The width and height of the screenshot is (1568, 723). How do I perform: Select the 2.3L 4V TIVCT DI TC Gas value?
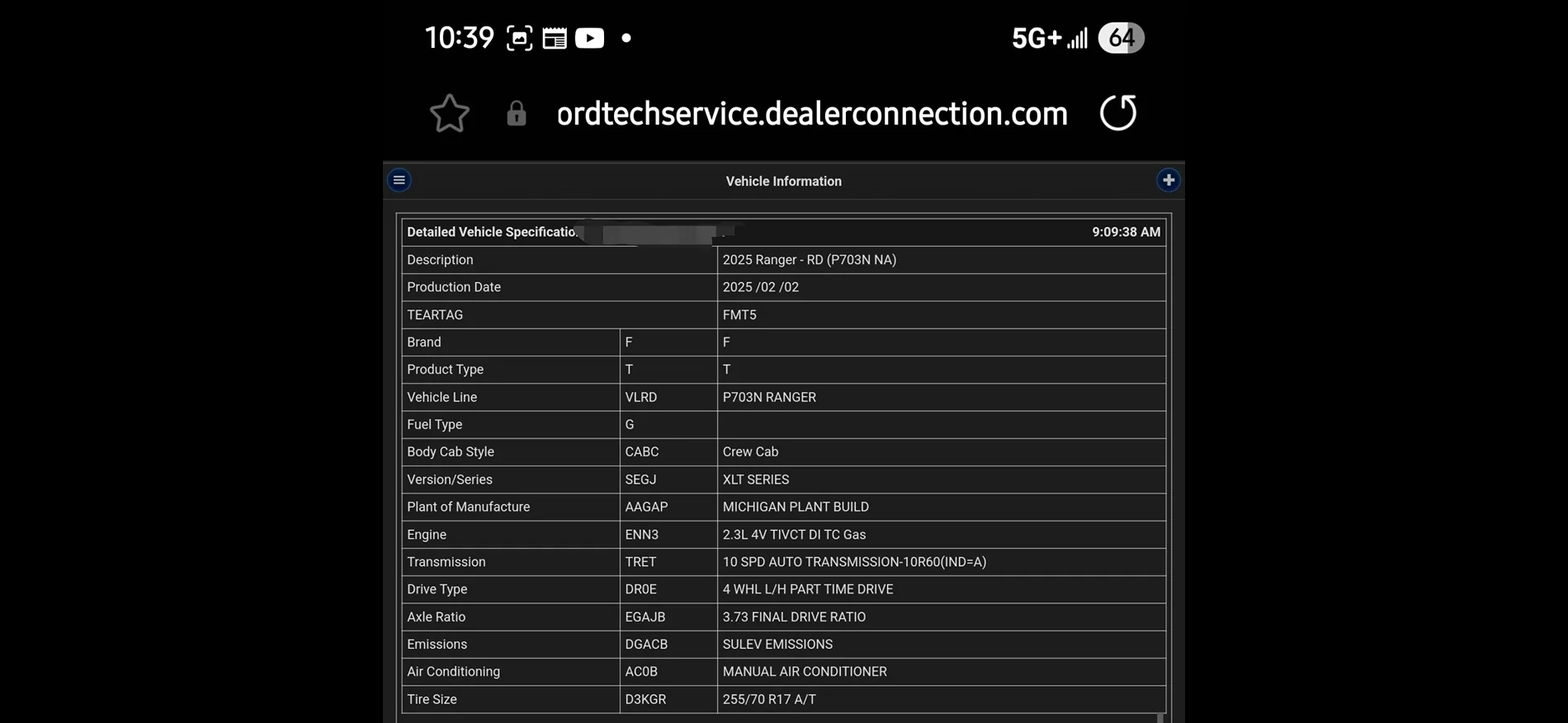coord(795,535)
